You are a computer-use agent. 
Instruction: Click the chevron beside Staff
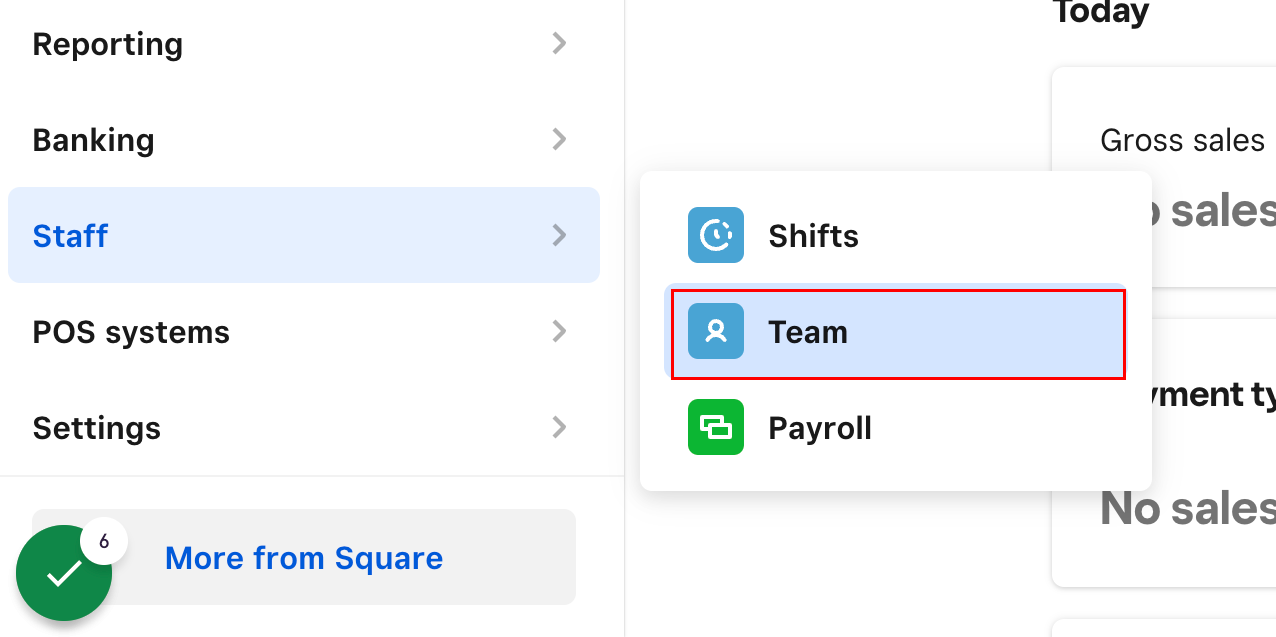560,235
